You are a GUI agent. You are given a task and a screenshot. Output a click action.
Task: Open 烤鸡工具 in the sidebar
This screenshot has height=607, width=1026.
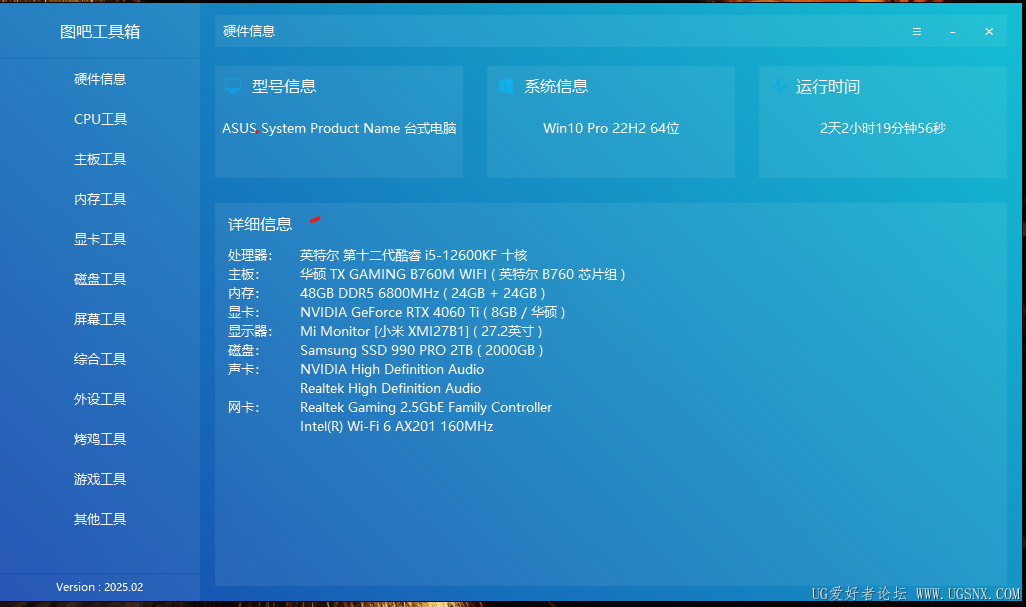pyautogui.click(x=100, y=438)
